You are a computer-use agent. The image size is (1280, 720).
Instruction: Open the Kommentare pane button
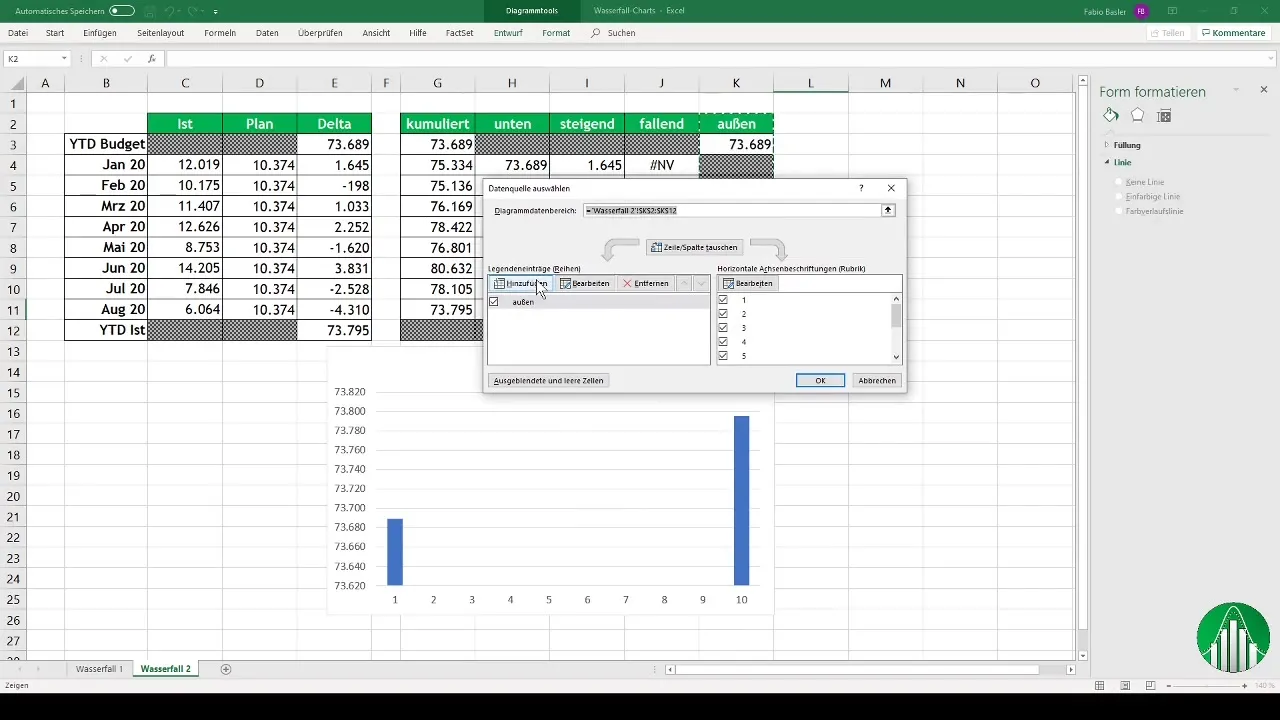tap(1234, 33)
